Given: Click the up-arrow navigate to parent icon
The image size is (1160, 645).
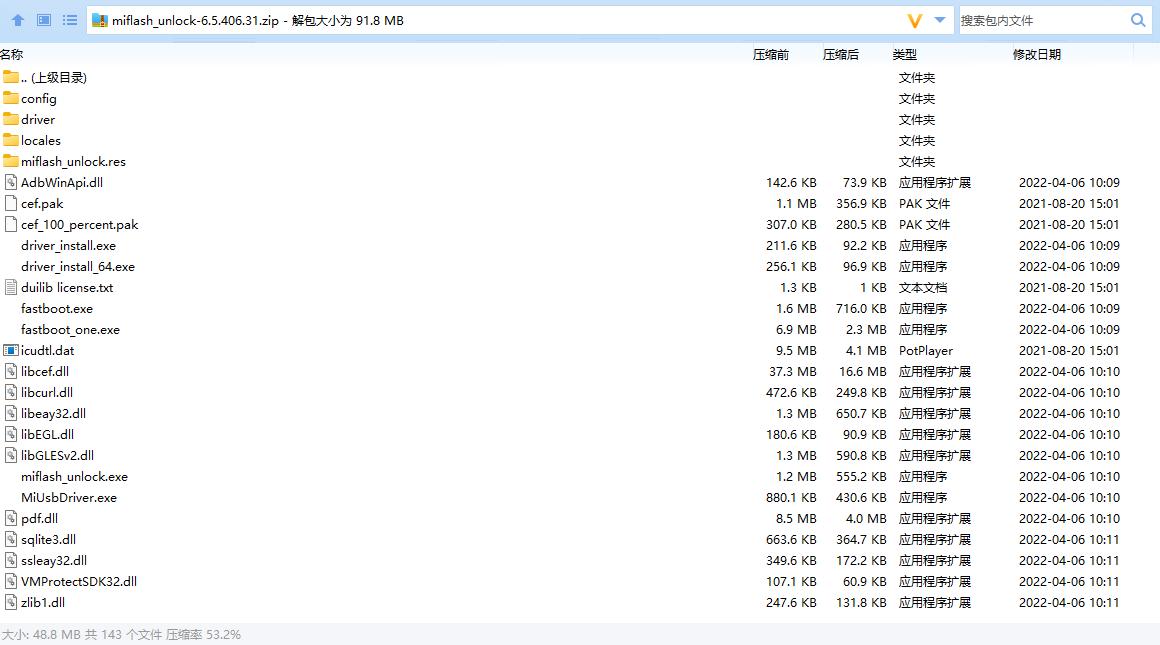Looking at the screenshot, I should [18, 20].
